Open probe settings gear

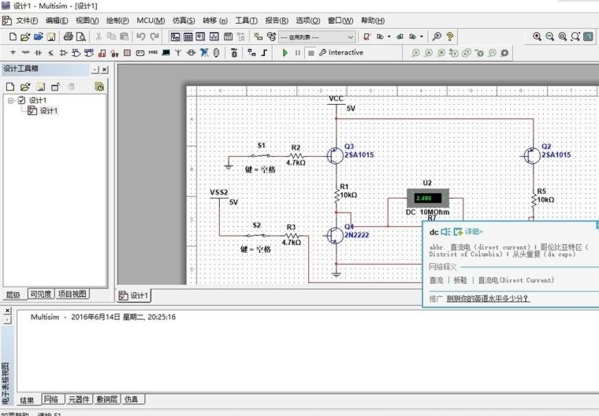505,53
